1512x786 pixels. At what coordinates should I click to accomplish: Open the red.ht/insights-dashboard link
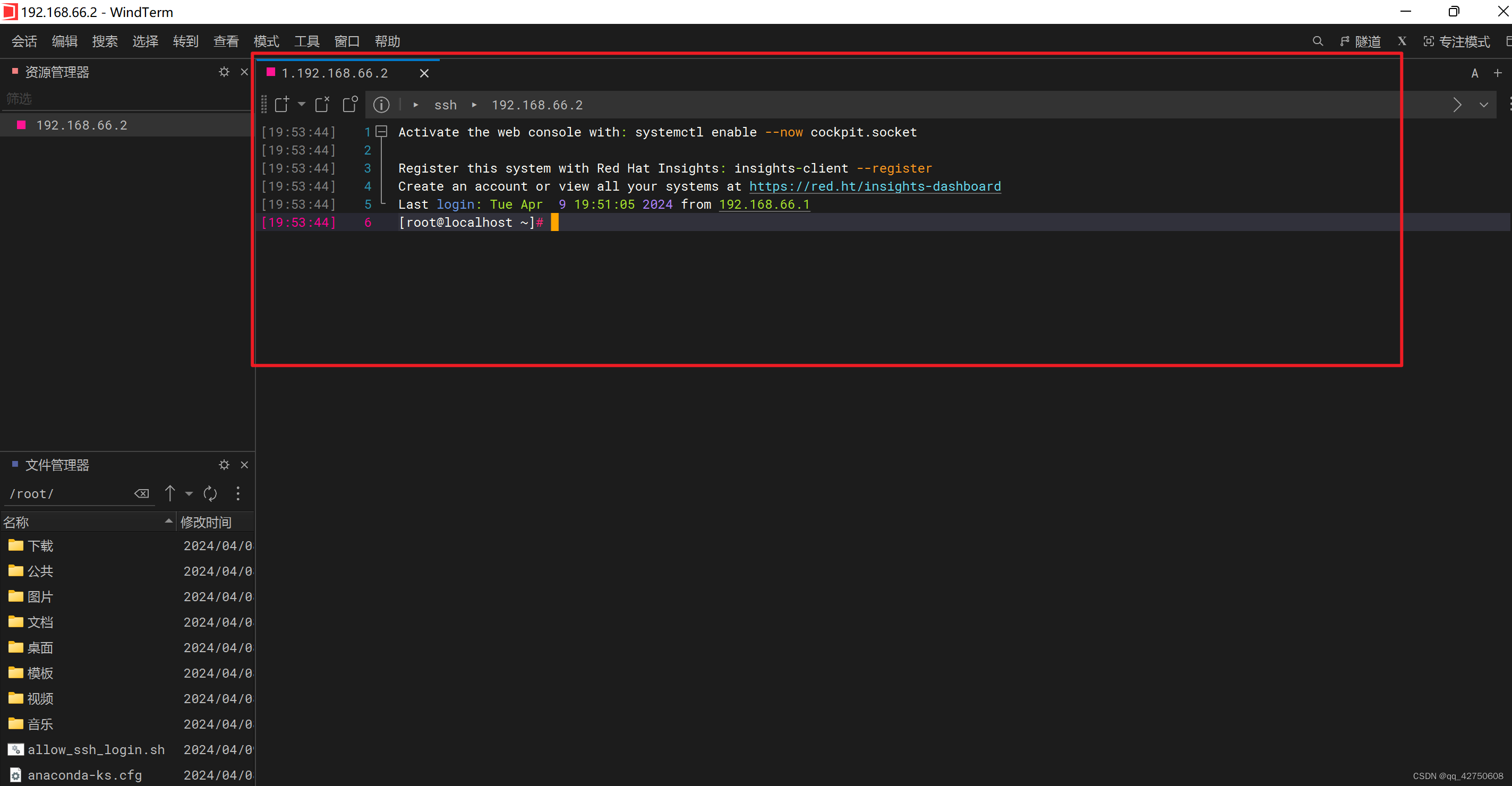tap(875, 186)
